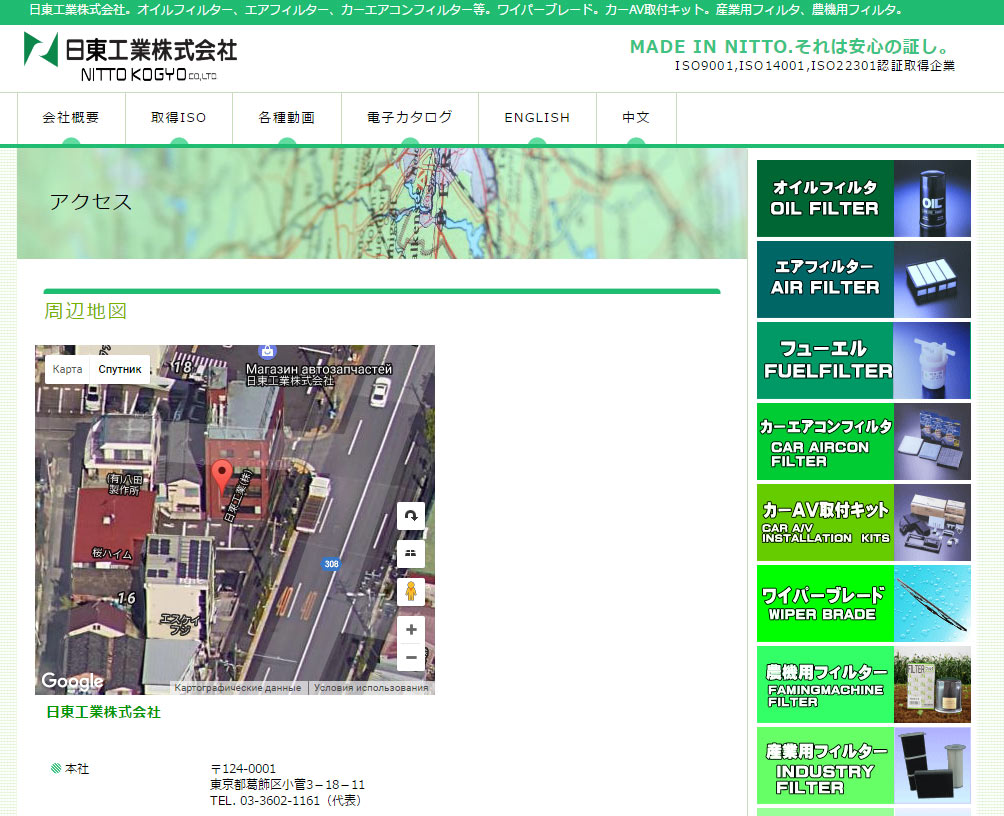Open the OIL FILTER product banner
This screenshot has height=816, width=1004.
pos(863,199)
